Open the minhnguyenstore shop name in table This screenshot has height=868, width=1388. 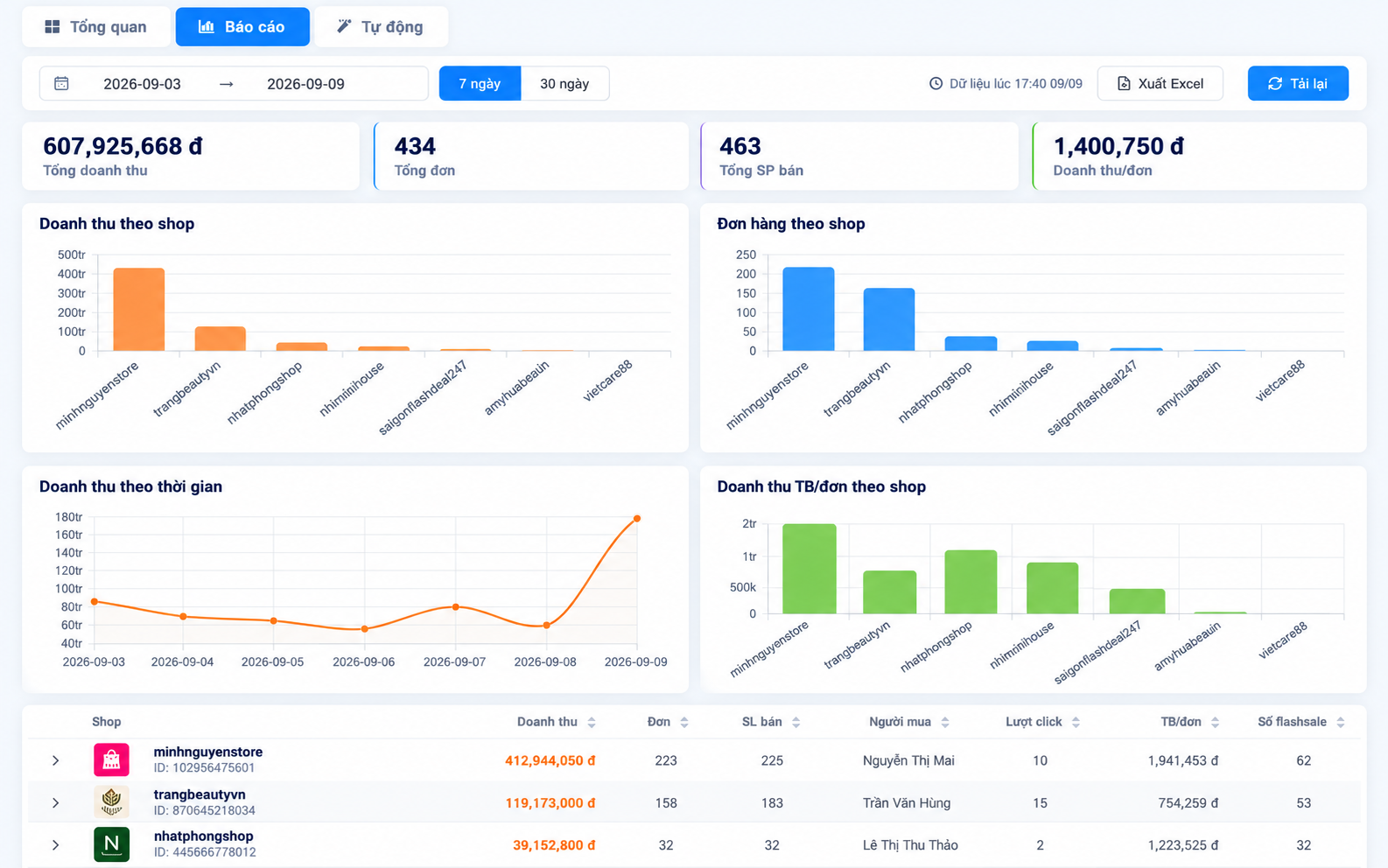coord(208,752)
